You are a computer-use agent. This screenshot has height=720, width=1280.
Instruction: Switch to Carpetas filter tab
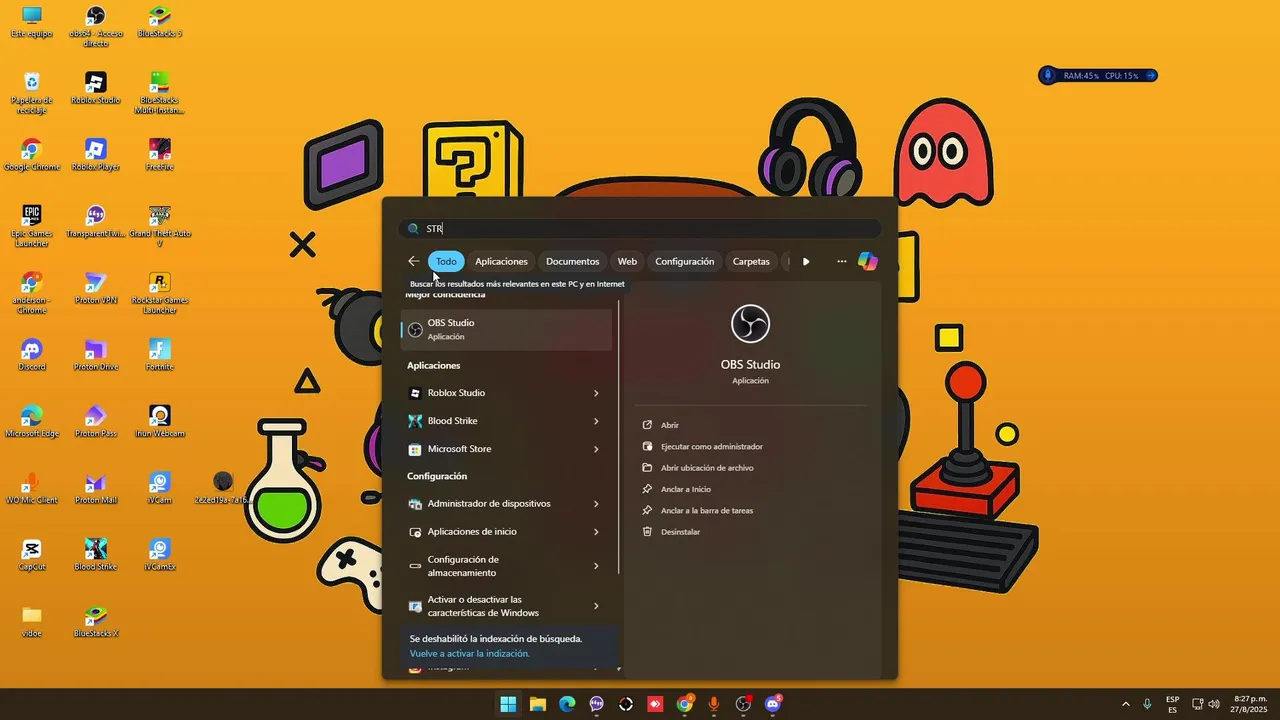point(751,261)
